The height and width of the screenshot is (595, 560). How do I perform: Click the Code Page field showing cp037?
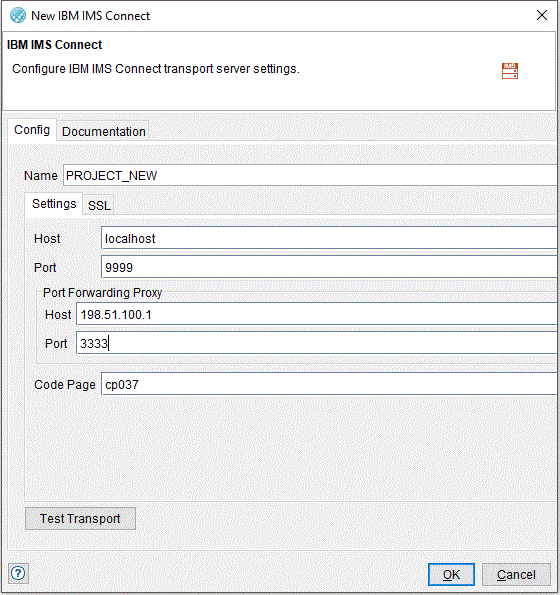tap(329, 384)
